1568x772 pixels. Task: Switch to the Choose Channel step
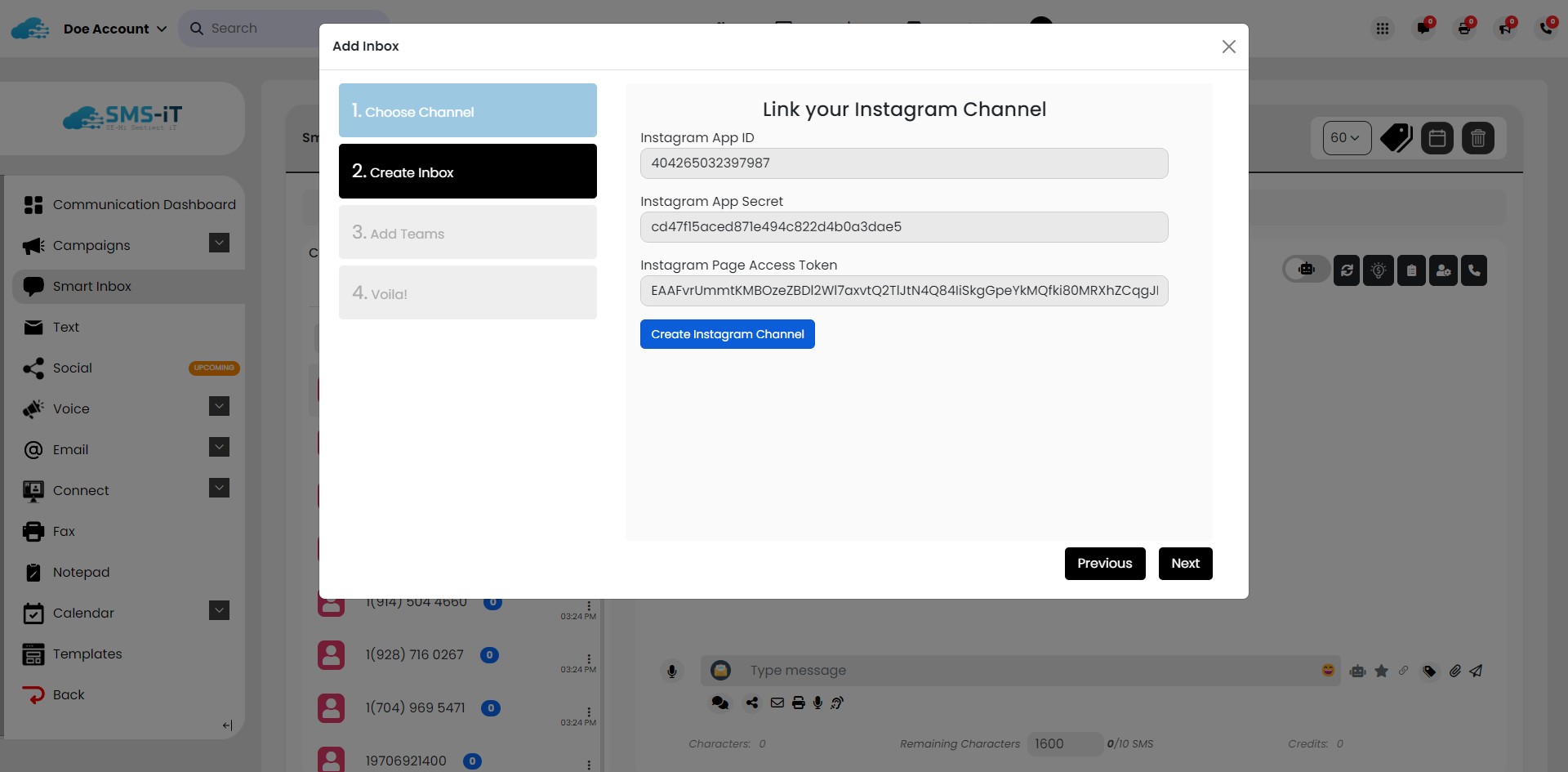pyautogui.click(x=467, y=110)
